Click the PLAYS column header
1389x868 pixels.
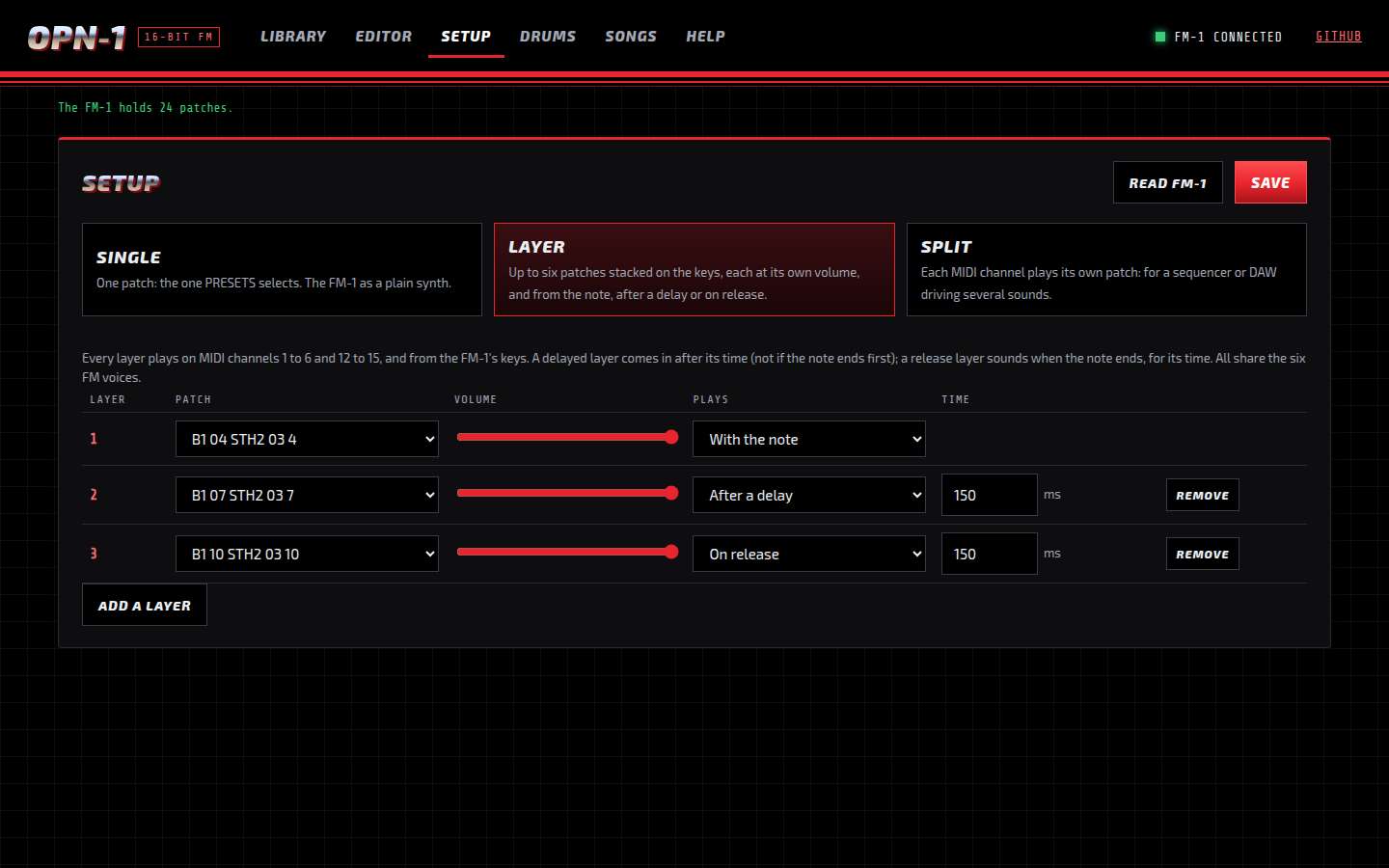[x=711, y=399]
